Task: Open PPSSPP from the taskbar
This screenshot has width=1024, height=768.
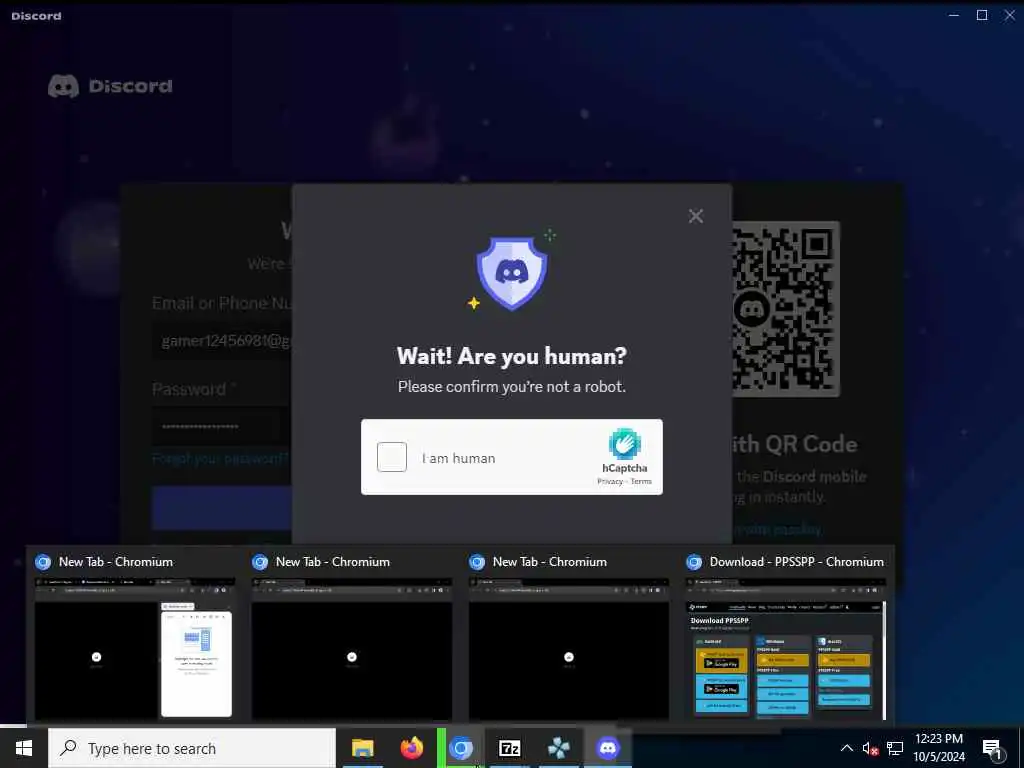Action: (558, 748)
